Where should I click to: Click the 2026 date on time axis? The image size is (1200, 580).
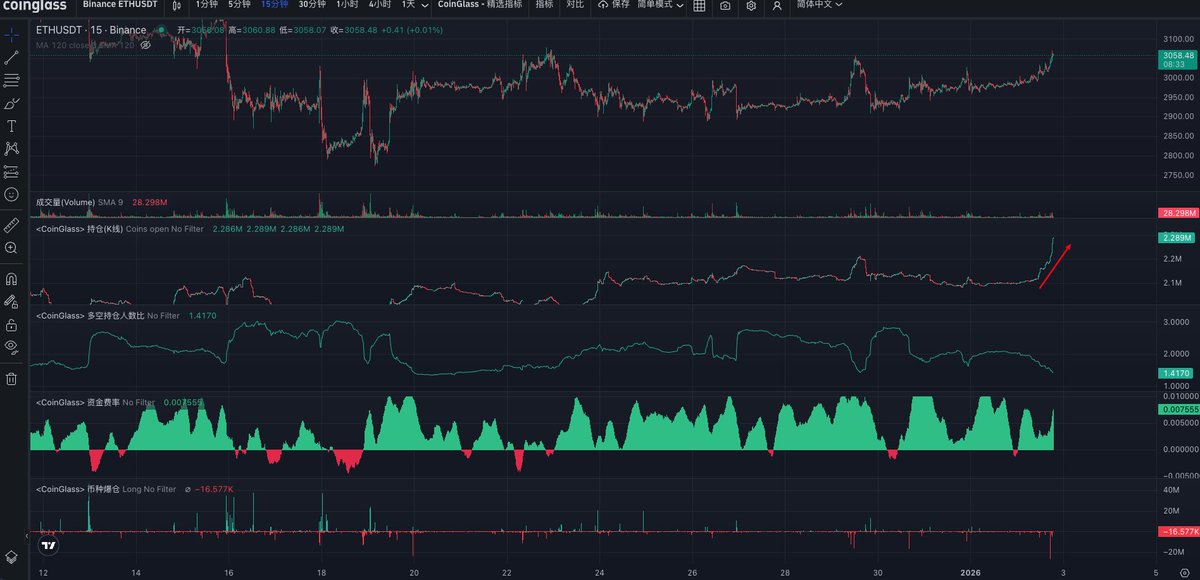click(x=970, y=573)
